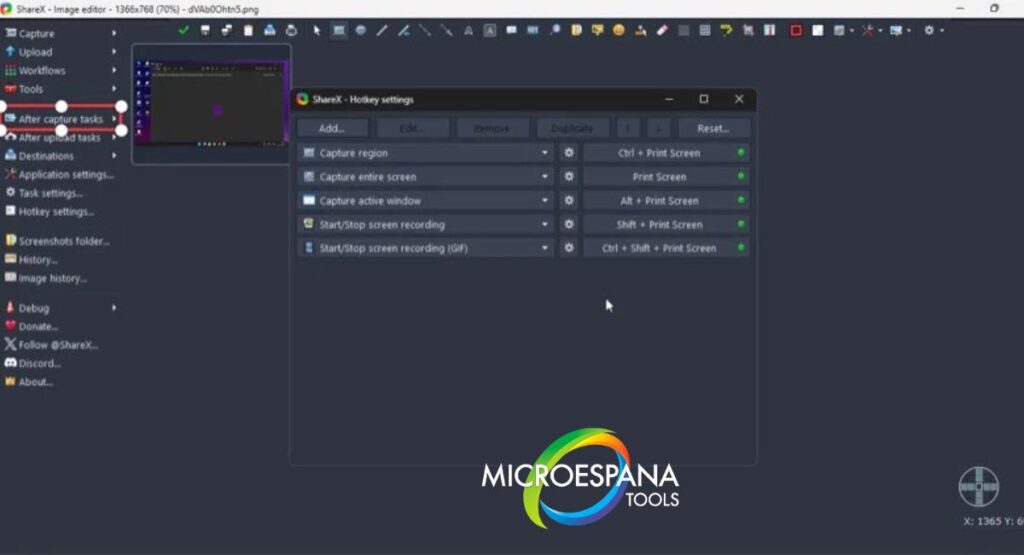Choose the ellipse drawing tool
The width and height of the screenshot is (1024, 555).
(x=360, y=30)
